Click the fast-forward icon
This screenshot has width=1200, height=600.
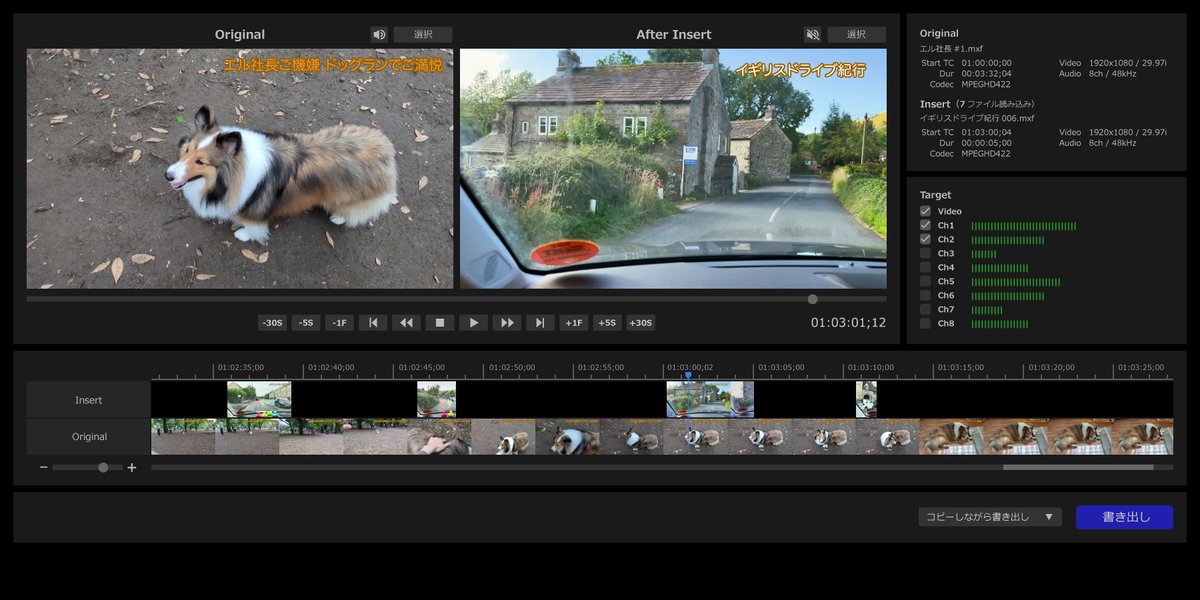(x=507, y=322)
